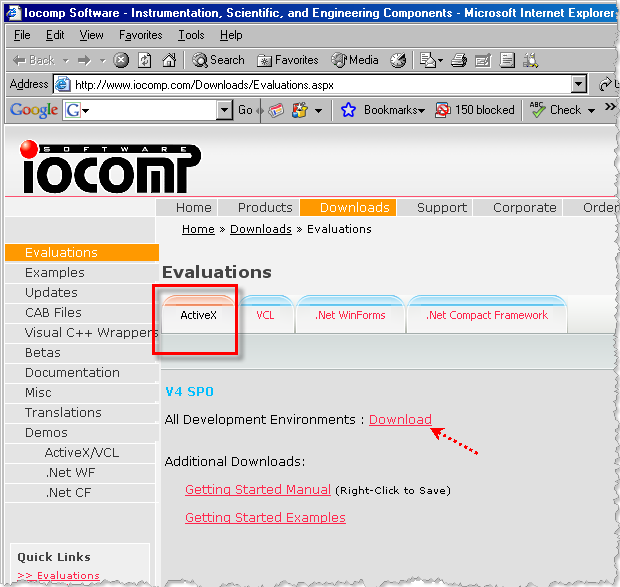Open the Help menu
This screenshot has width=620, height=587.
click(x=231, y=35)
